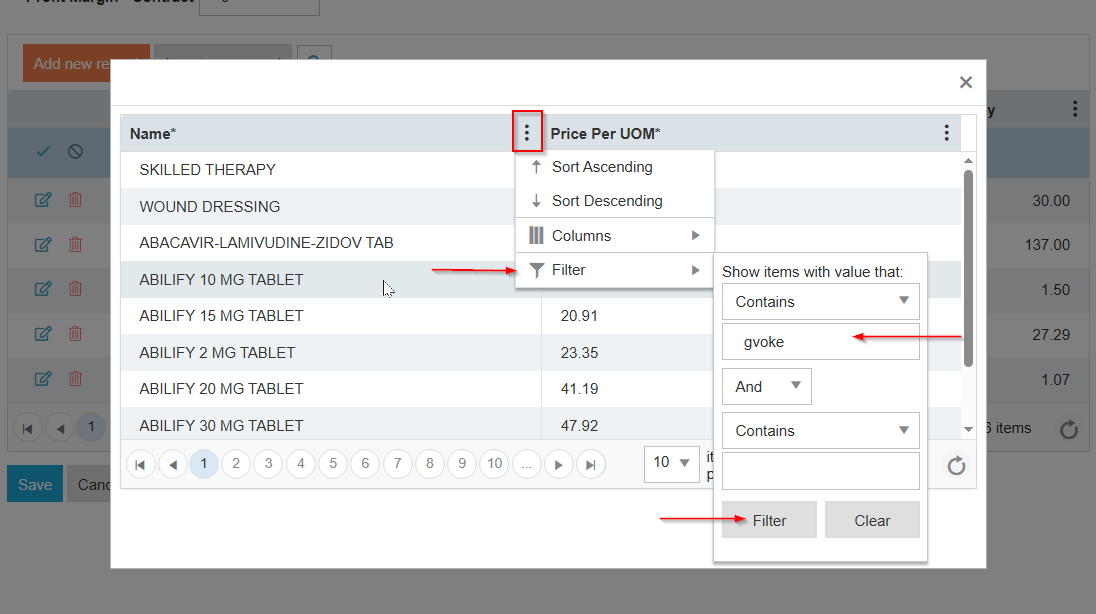Apply the filter with Filter button
Viewport: 1096px width, 614px height.
click(x=769, y=520)
